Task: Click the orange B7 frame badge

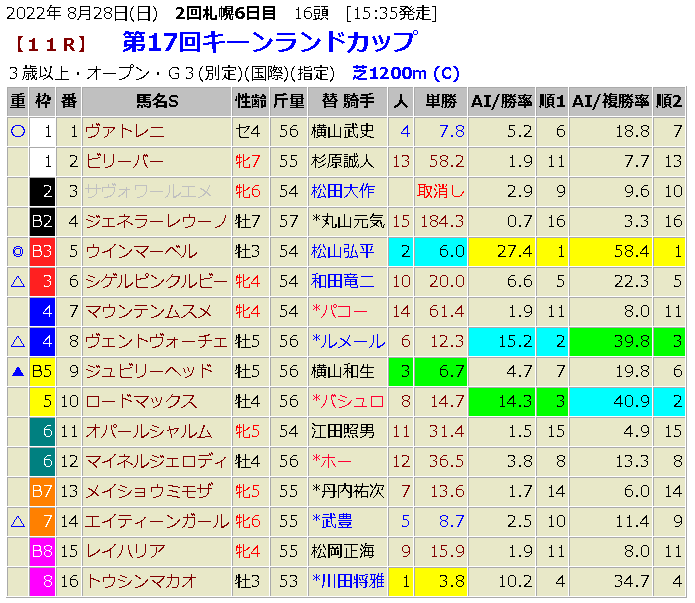Action: coord(42,491)
